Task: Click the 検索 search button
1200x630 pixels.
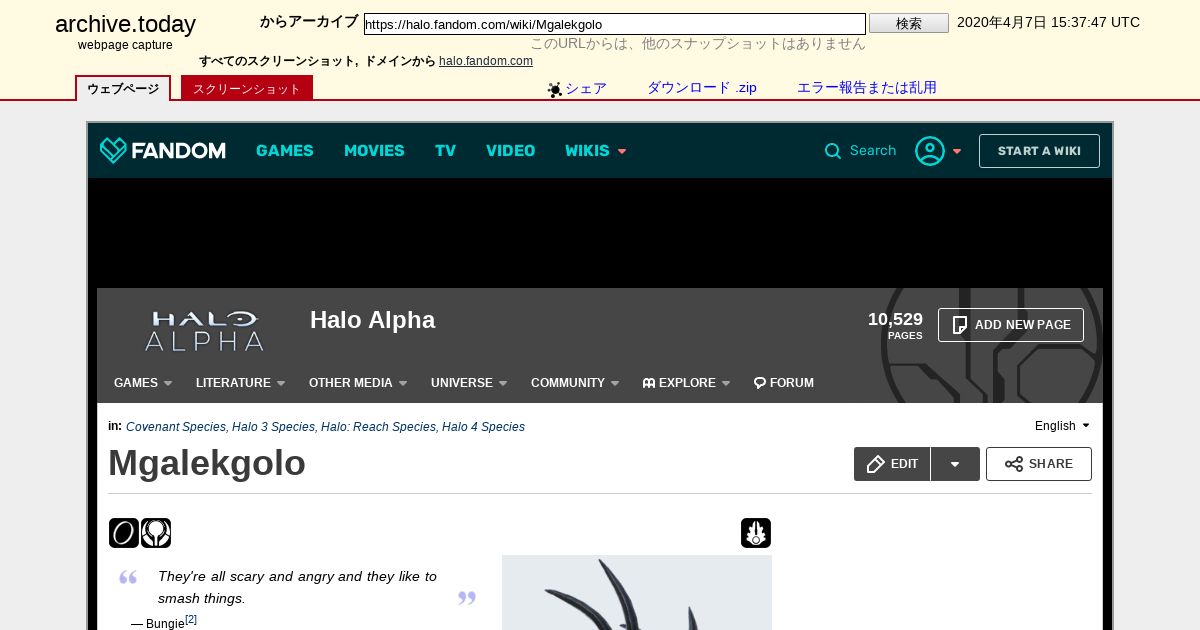Action: (x=909, y=24)
